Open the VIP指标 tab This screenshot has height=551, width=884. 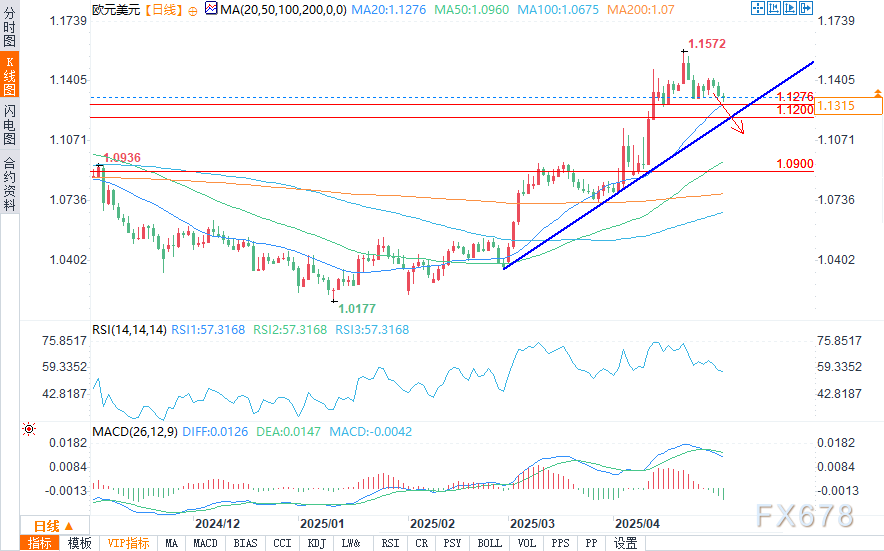tap(129, 543)
